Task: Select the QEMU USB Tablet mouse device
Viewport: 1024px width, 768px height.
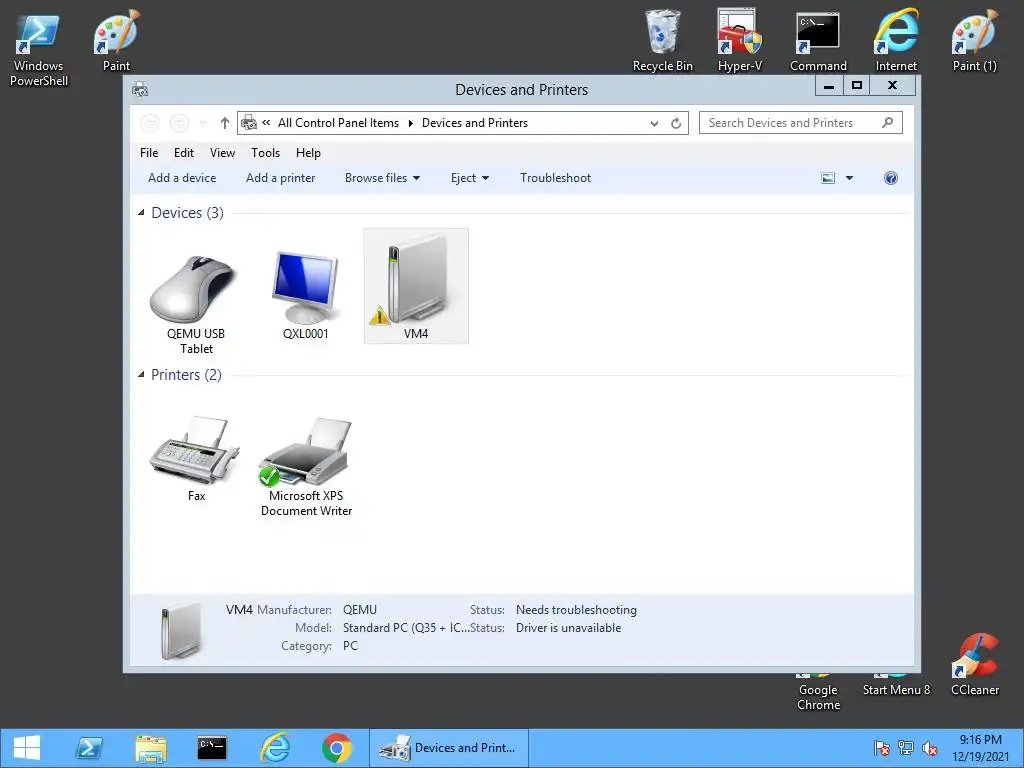Action: coord(195,304)
